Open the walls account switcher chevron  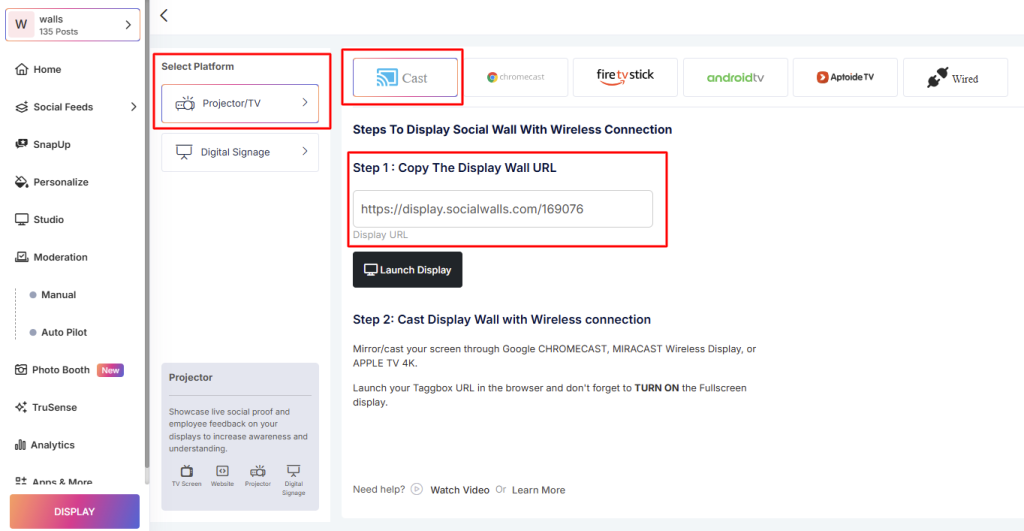pos(128,25)
